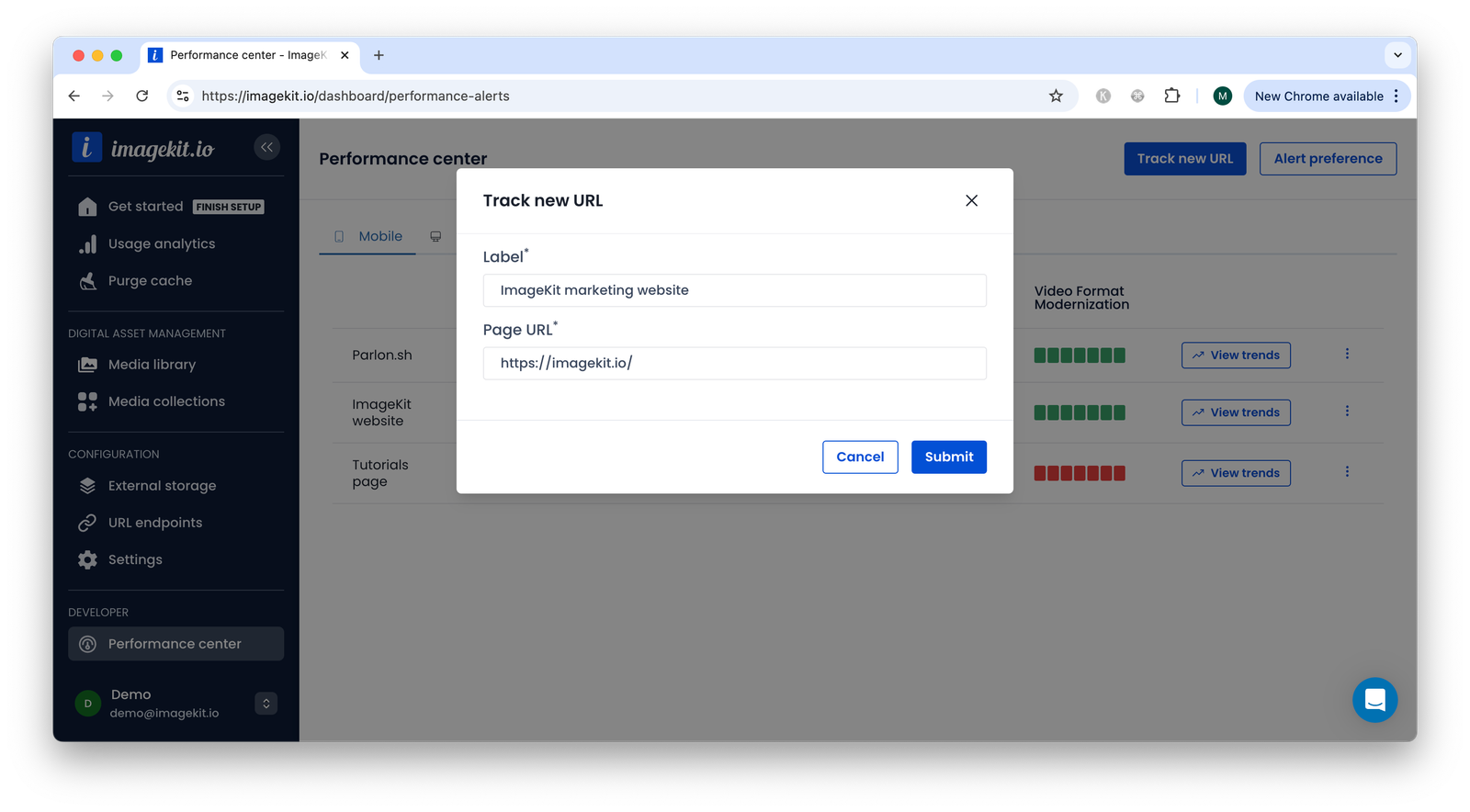Bookmark this page with the star icon

click(x=1056, y=96)
